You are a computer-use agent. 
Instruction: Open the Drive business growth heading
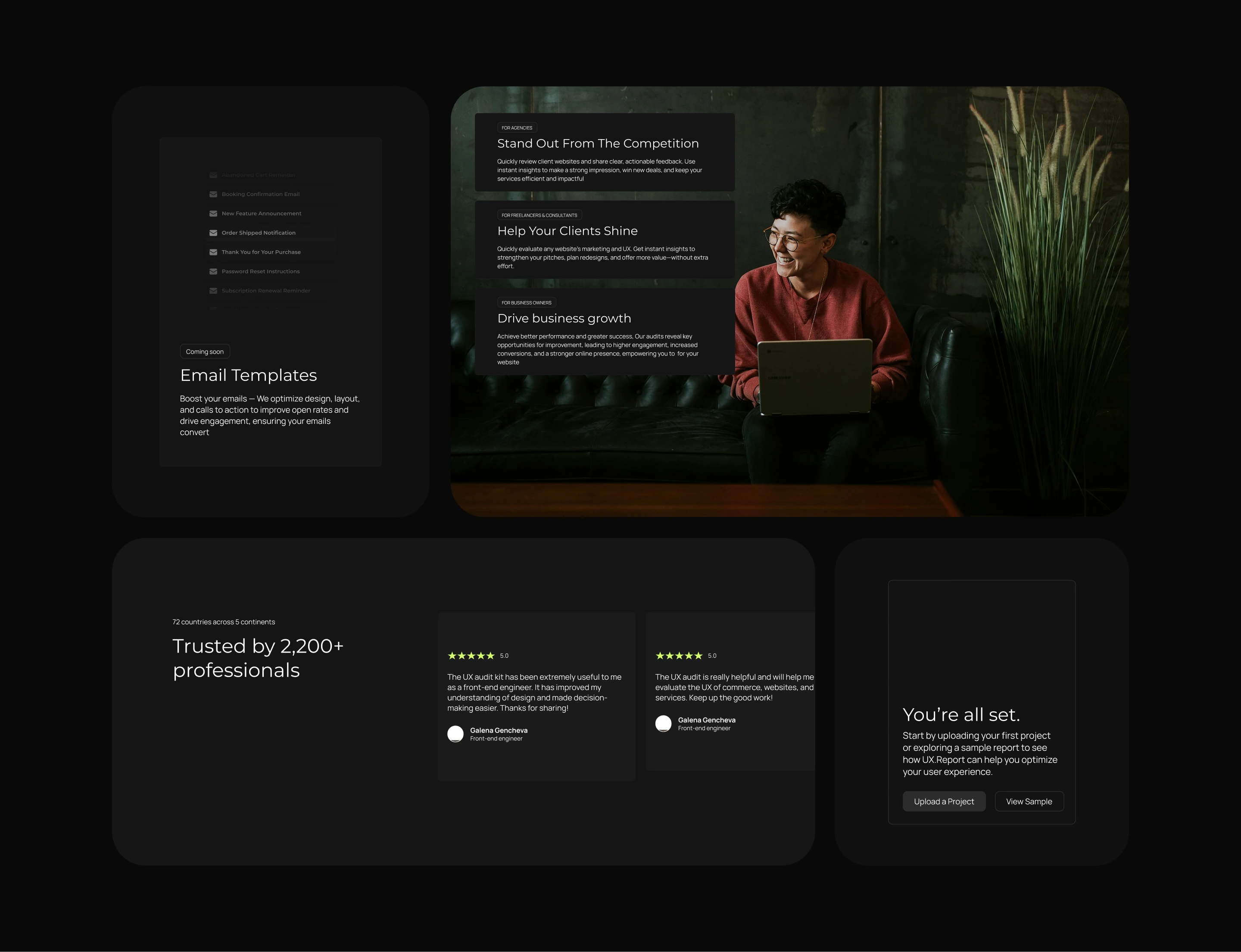click(x=564, y=318)
